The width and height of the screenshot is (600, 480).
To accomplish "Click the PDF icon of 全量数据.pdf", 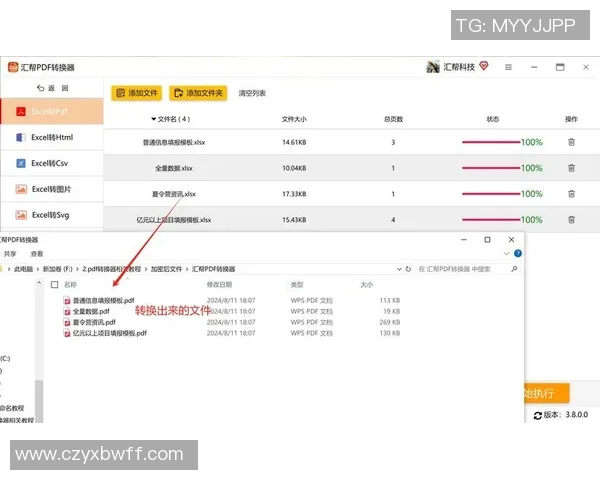I will (67, 312).
